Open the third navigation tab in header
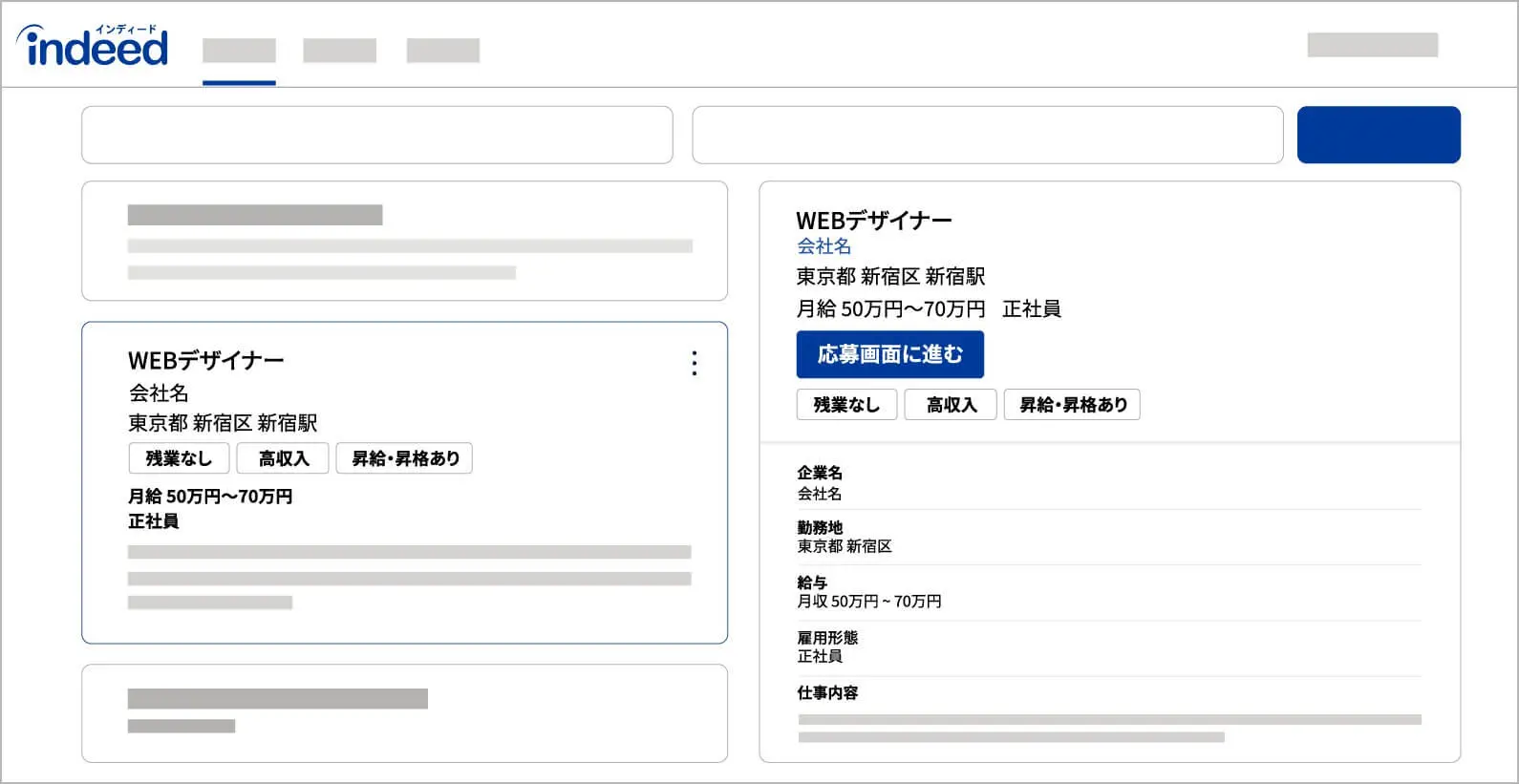 (443, 51)
